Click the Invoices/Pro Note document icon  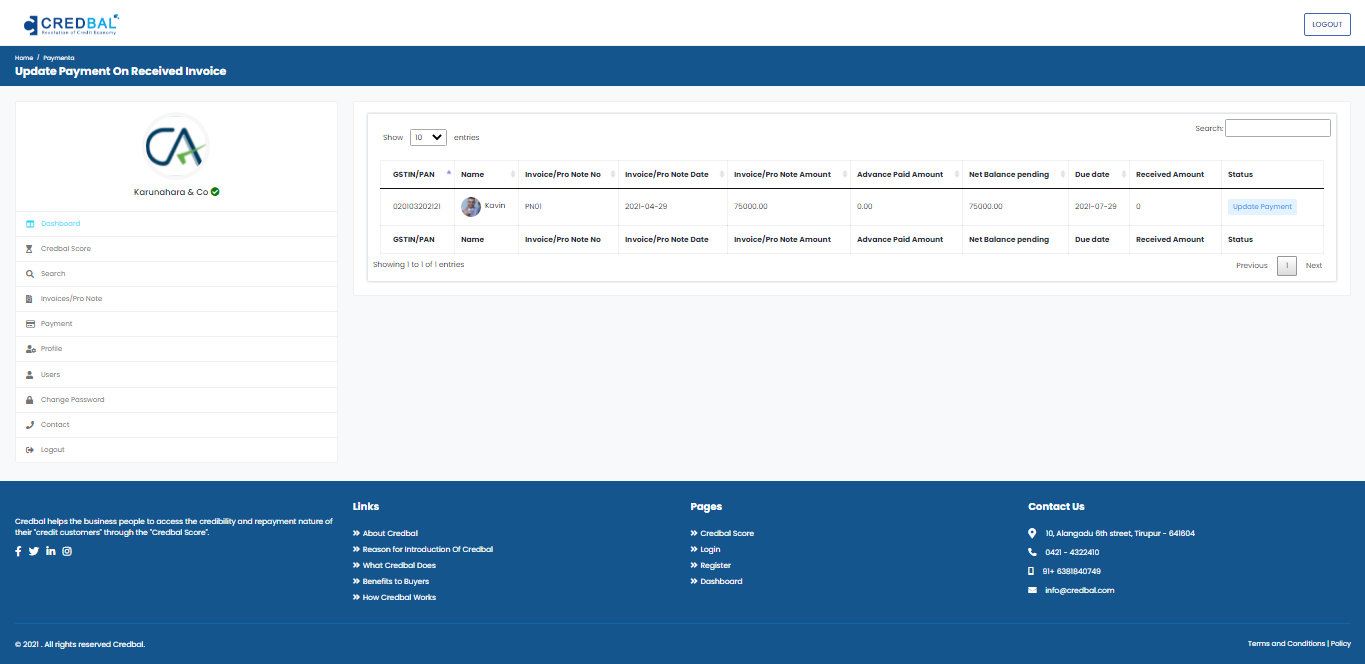coord(30,299)
